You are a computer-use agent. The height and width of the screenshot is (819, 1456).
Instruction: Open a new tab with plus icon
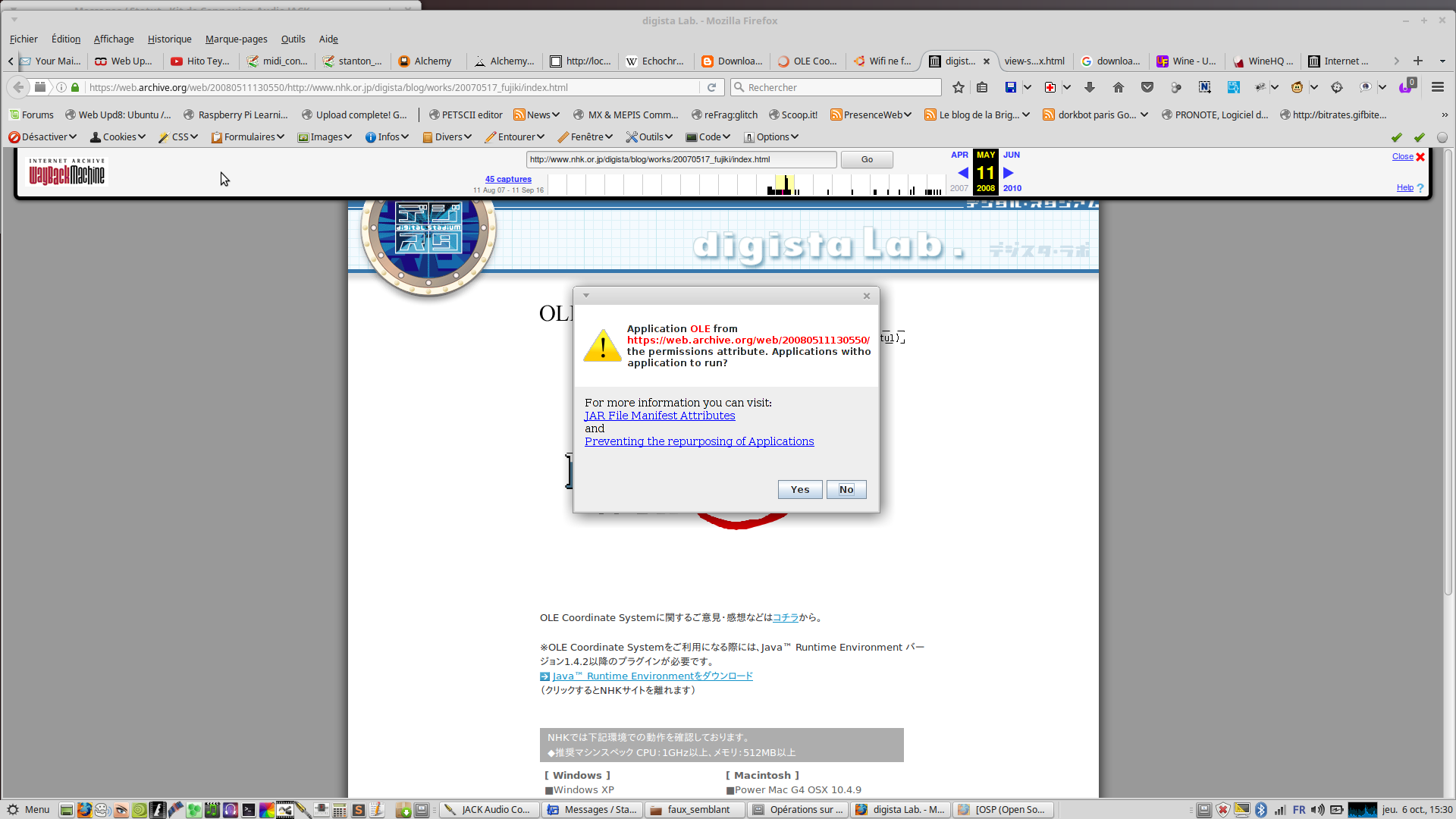(x=1417, y=61)
